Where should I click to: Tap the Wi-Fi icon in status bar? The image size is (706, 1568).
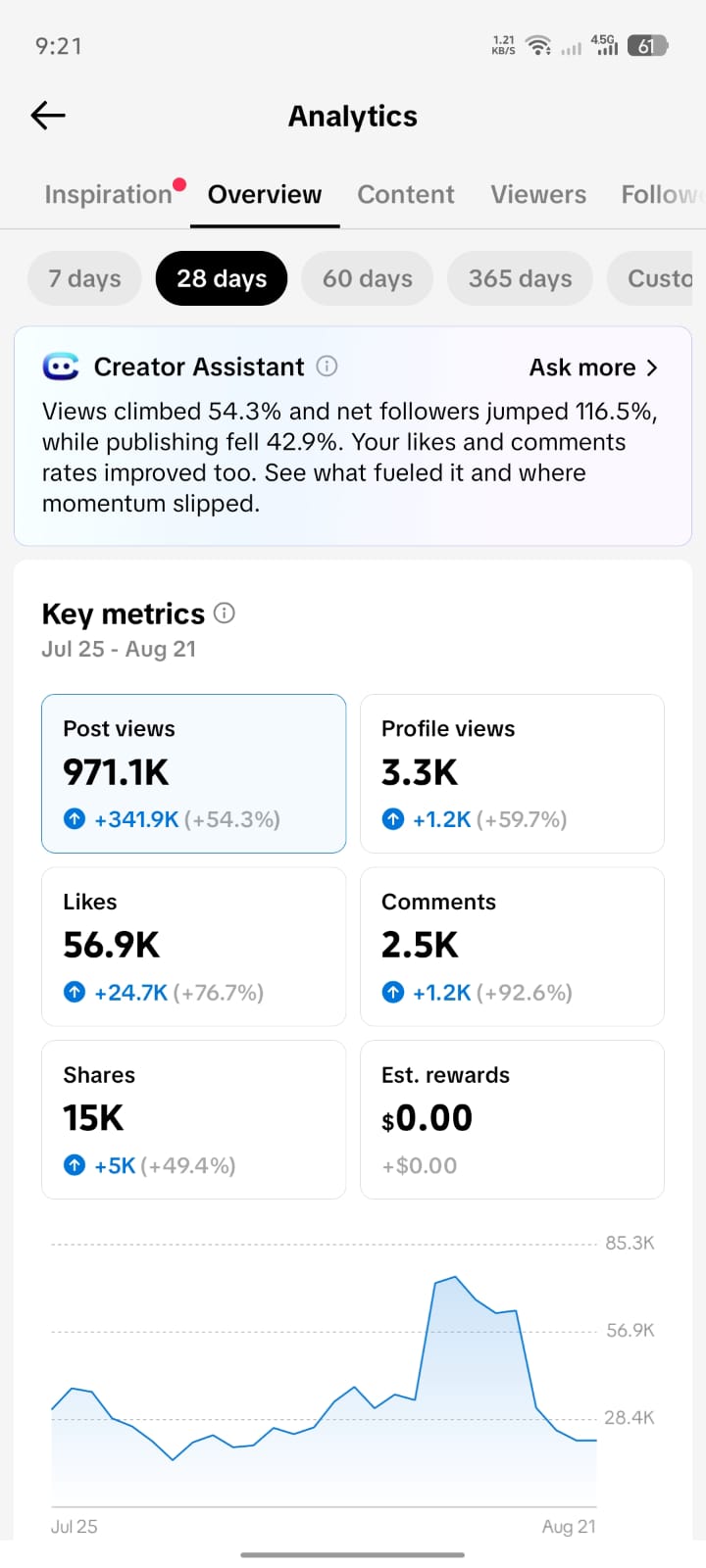tap(538, 45)
